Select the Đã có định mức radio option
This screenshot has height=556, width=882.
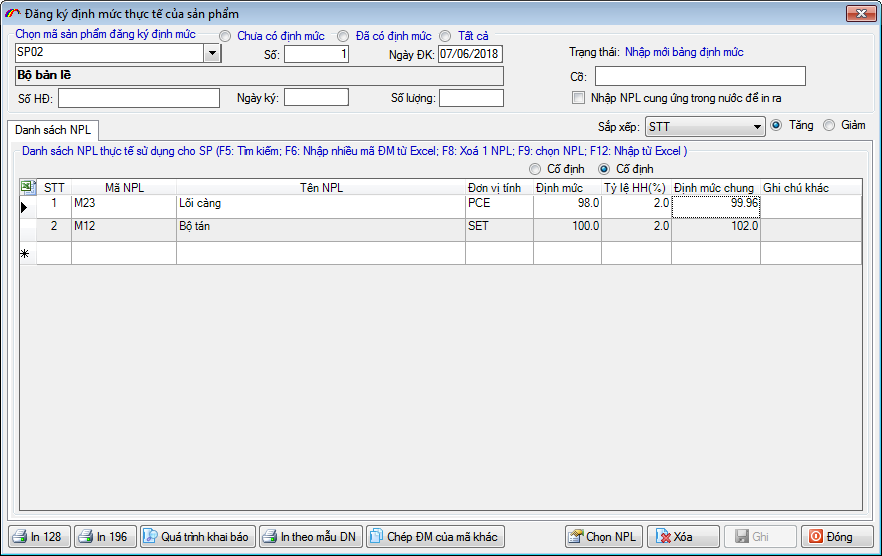[344, 36]
